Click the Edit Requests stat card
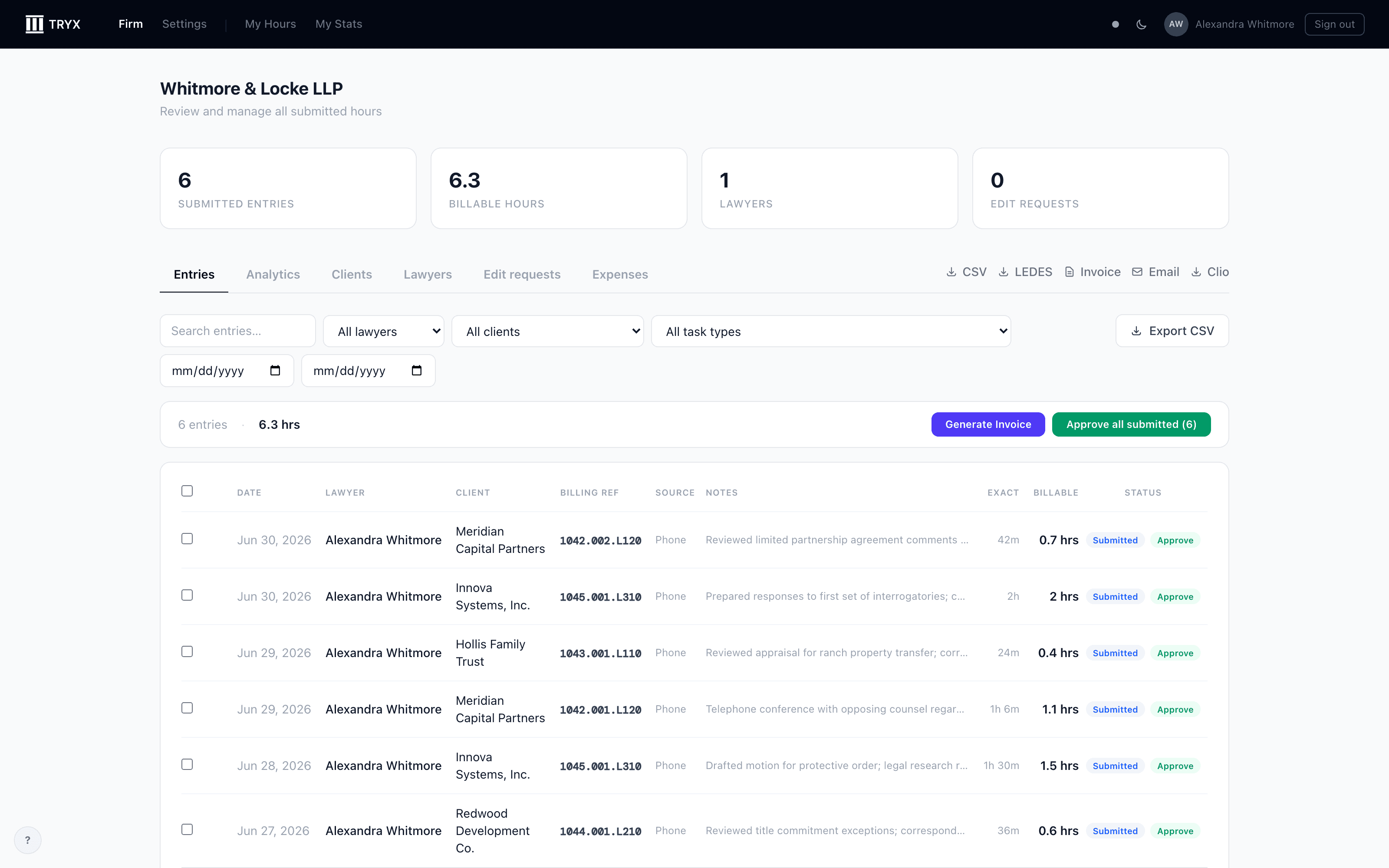 [1100, 188]
